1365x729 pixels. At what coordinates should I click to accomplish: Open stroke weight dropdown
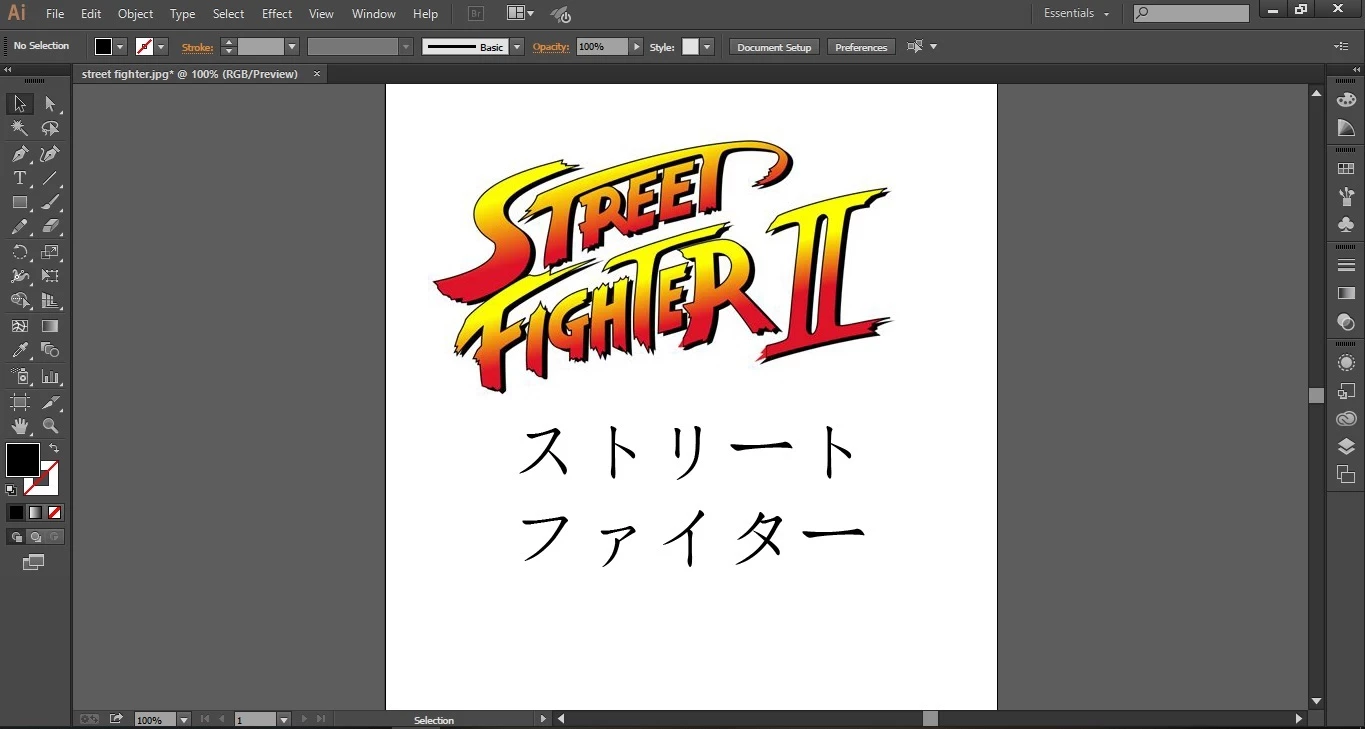tap(292, 47)
